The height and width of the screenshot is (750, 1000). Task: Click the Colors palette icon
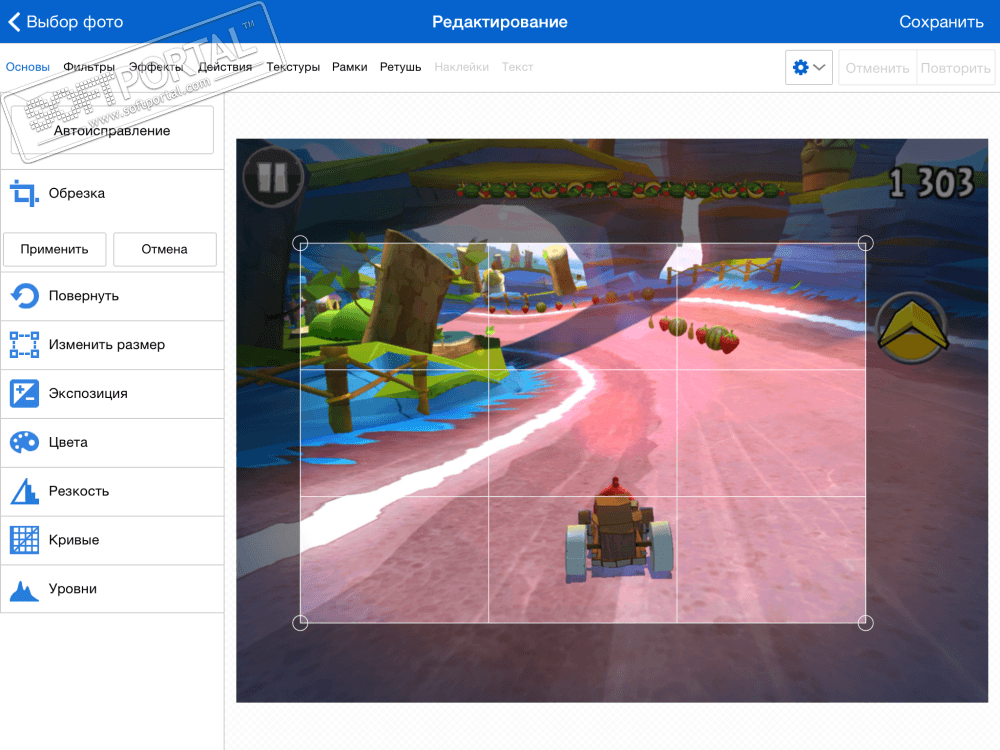pyautogui.click(x=24, y=442)
